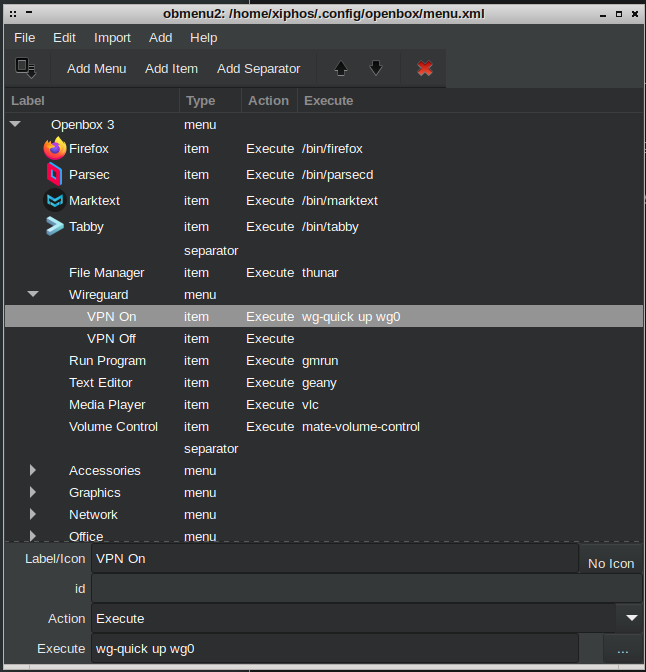The image size is (646, 672).
Task: Click the save menu toolbar icon
Action: click(x=26, y=68)
